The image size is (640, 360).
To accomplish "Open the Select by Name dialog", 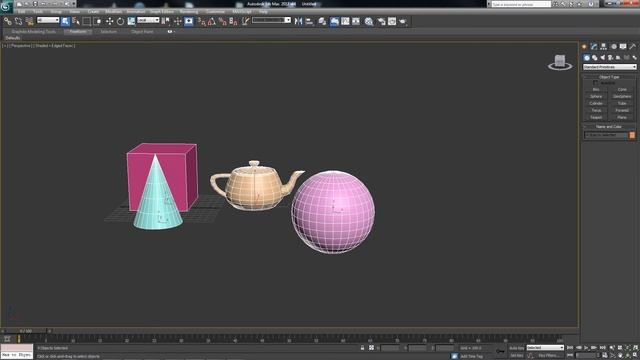I will (x=76, y=21).
